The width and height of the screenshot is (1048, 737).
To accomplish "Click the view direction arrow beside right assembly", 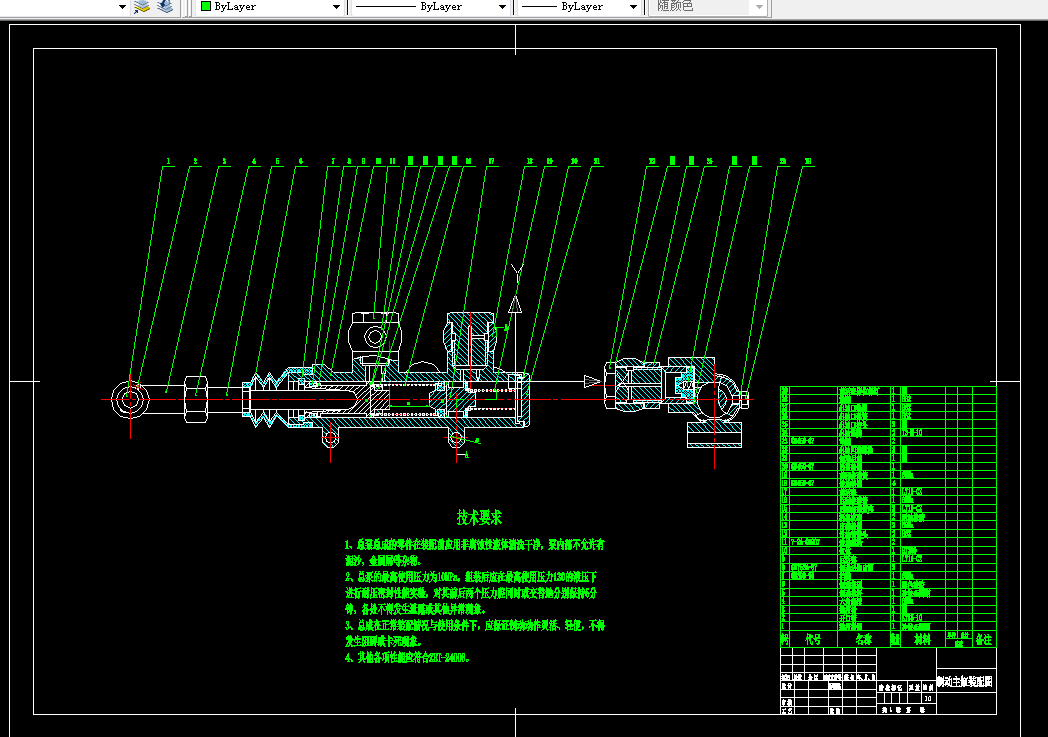I will [x=592, y=382].
